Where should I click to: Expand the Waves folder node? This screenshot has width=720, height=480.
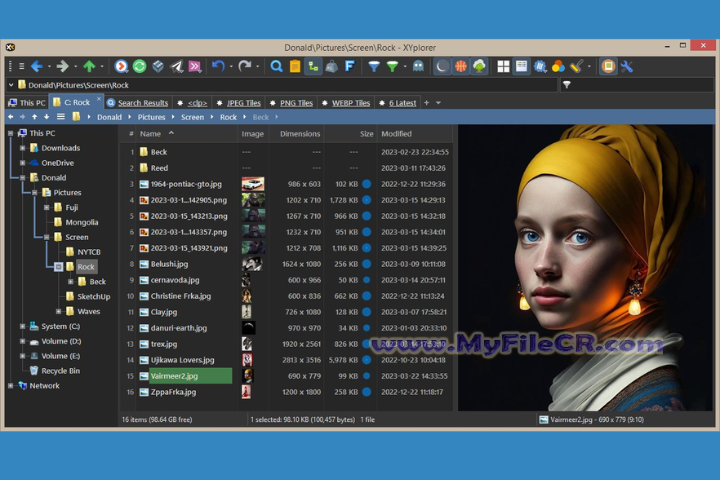[58, 311]
